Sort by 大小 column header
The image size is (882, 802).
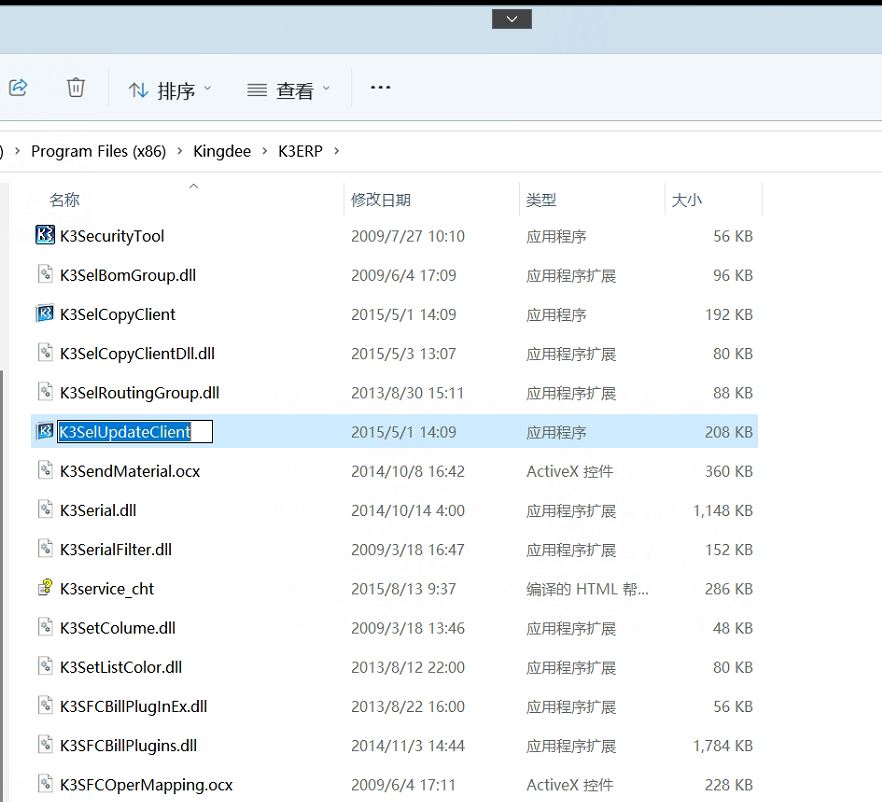[687, 200]
